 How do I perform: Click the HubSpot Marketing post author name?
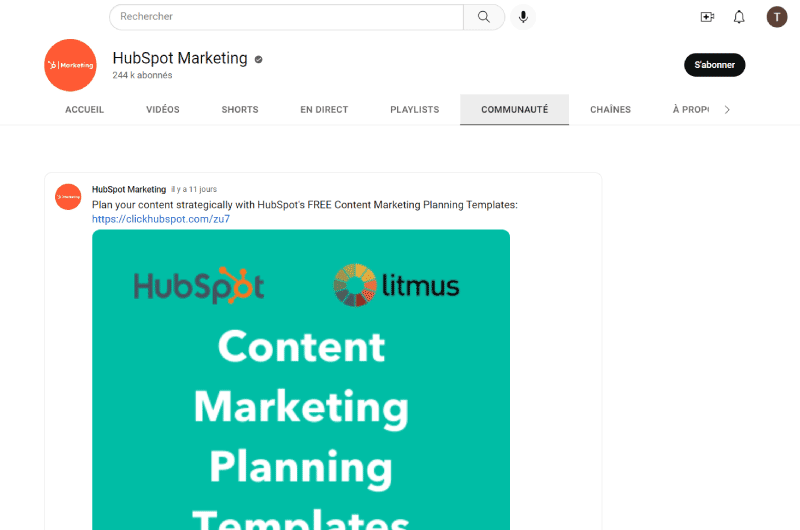129,189
